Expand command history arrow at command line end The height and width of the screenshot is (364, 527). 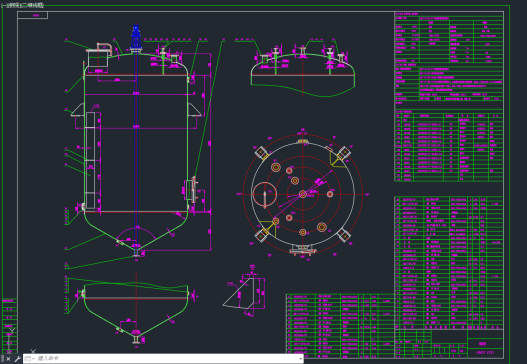tap(300, 359)
